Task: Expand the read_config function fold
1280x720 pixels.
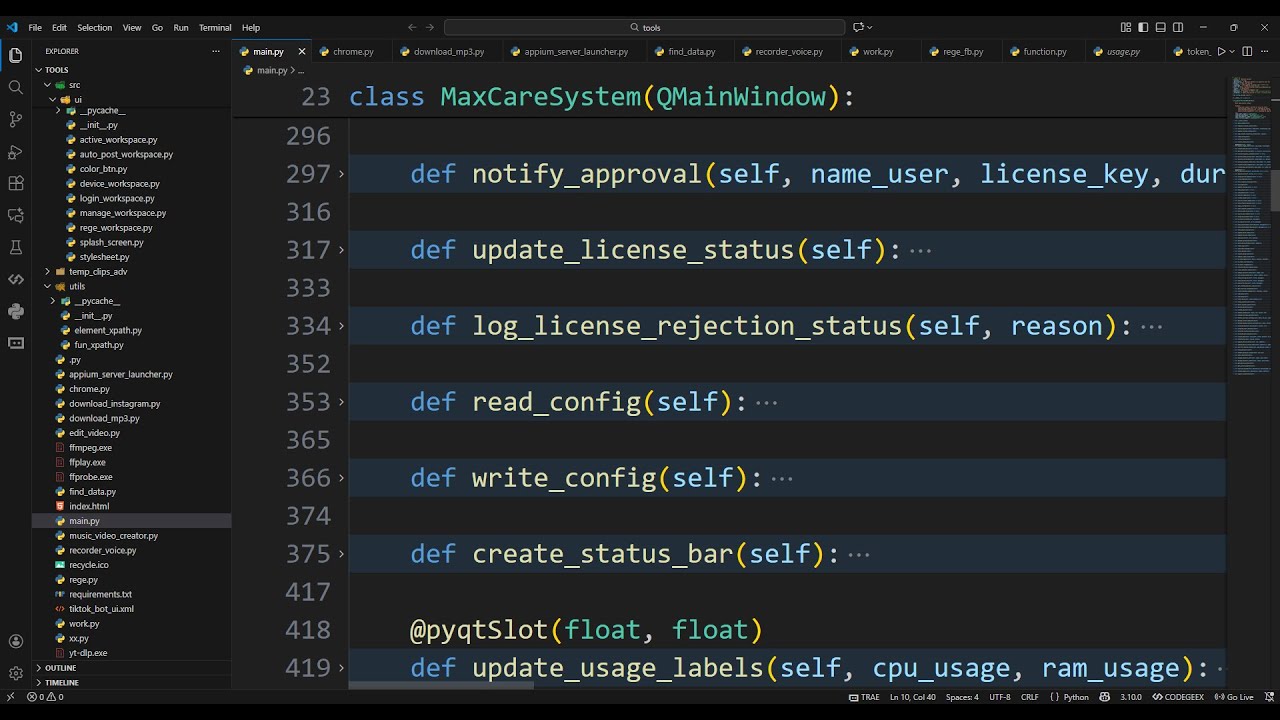Action: [x=341, y=402]
